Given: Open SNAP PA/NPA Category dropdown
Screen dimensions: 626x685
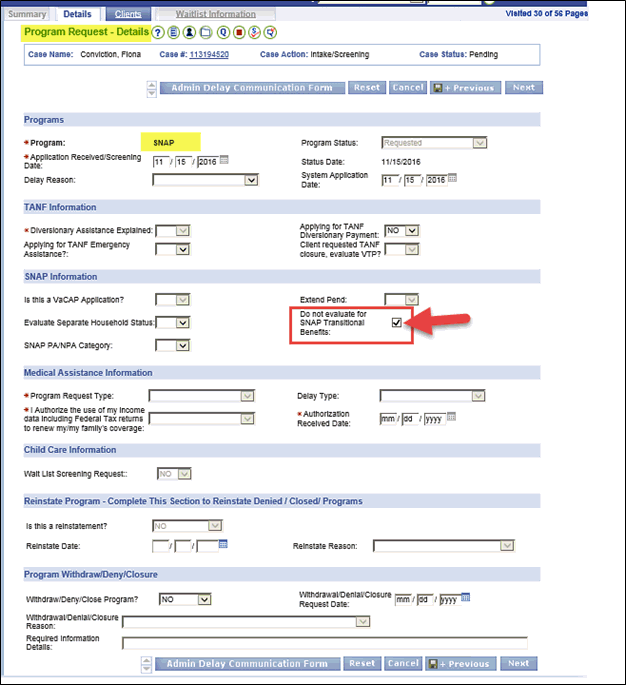Looking at the screenshot, I should pos(173,346).
